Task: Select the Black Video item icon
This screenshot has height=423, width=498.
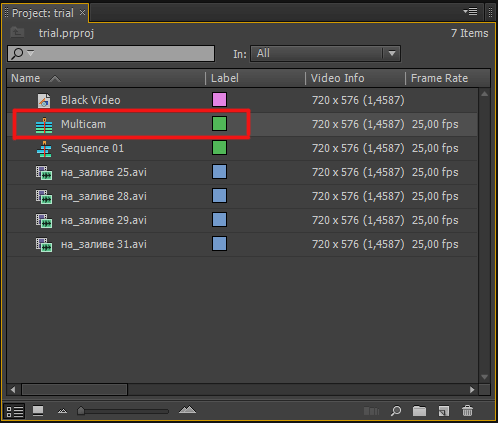Action: click(44, 100)
